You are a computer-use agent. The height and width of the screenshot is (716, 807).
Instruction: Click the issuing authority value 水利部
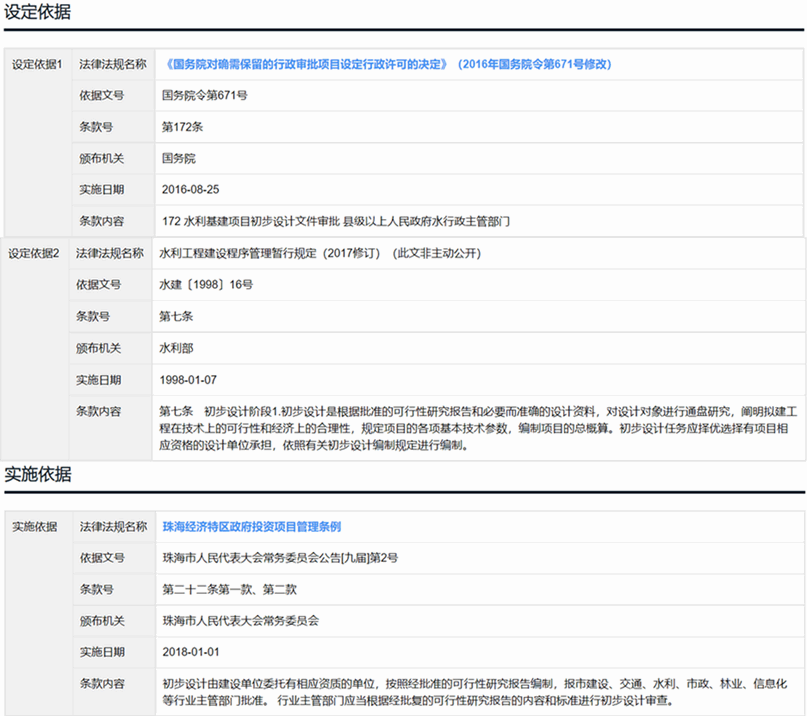[176, 348]
